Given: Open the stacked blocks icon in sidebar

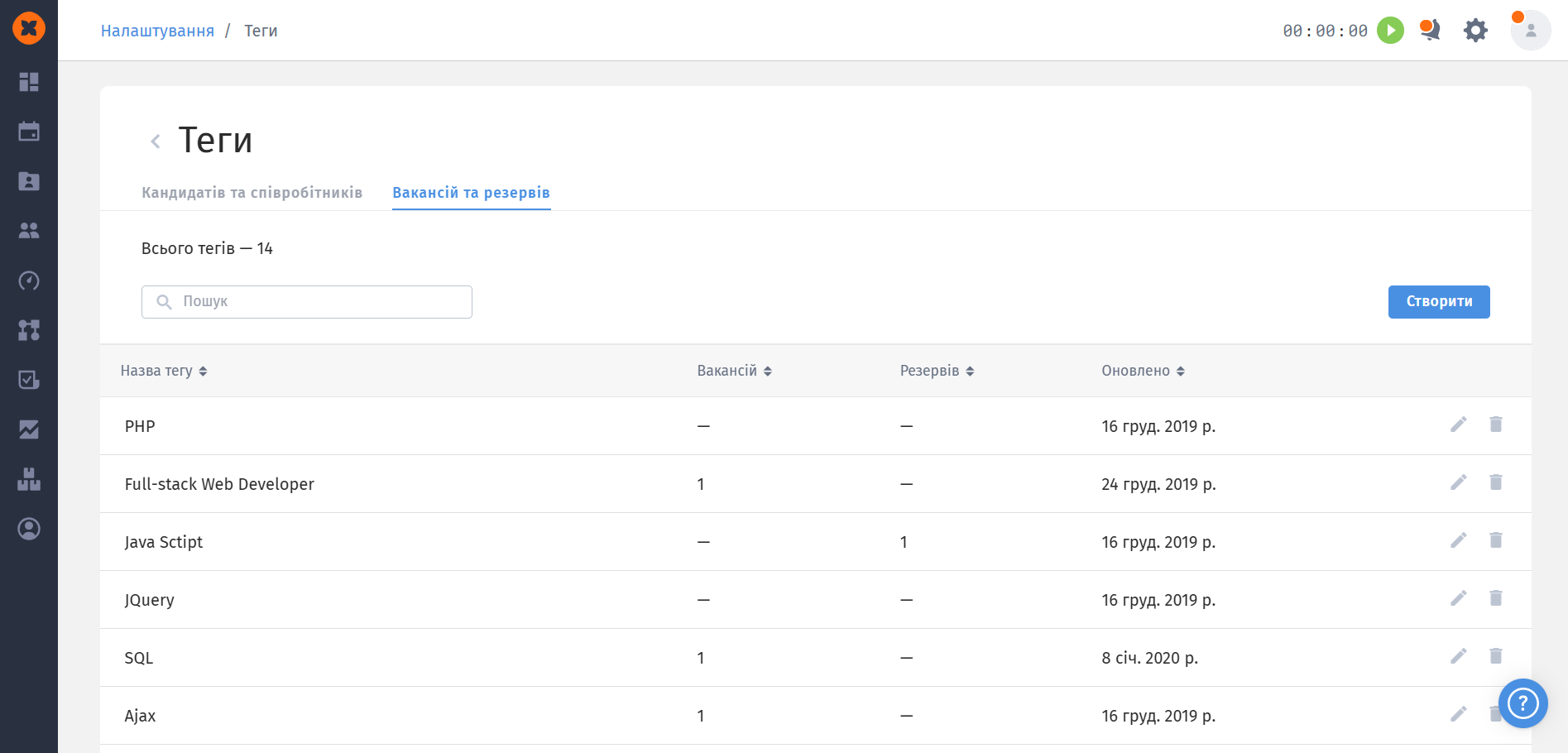Looking at the screenshot, I should pos(29,479).
